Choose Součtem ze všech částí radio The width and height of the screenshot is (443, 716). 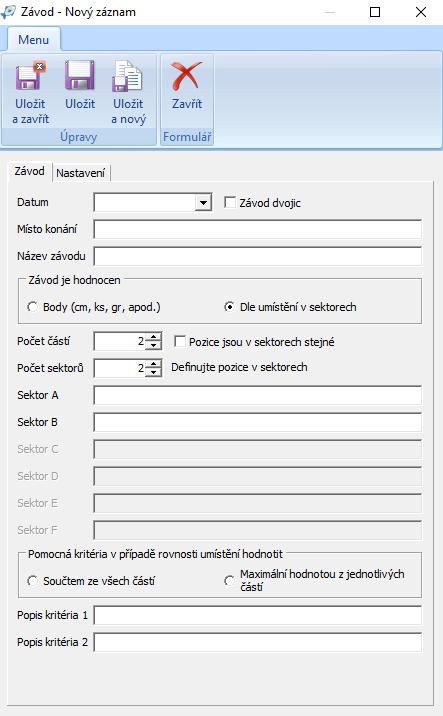click(32, 581)
